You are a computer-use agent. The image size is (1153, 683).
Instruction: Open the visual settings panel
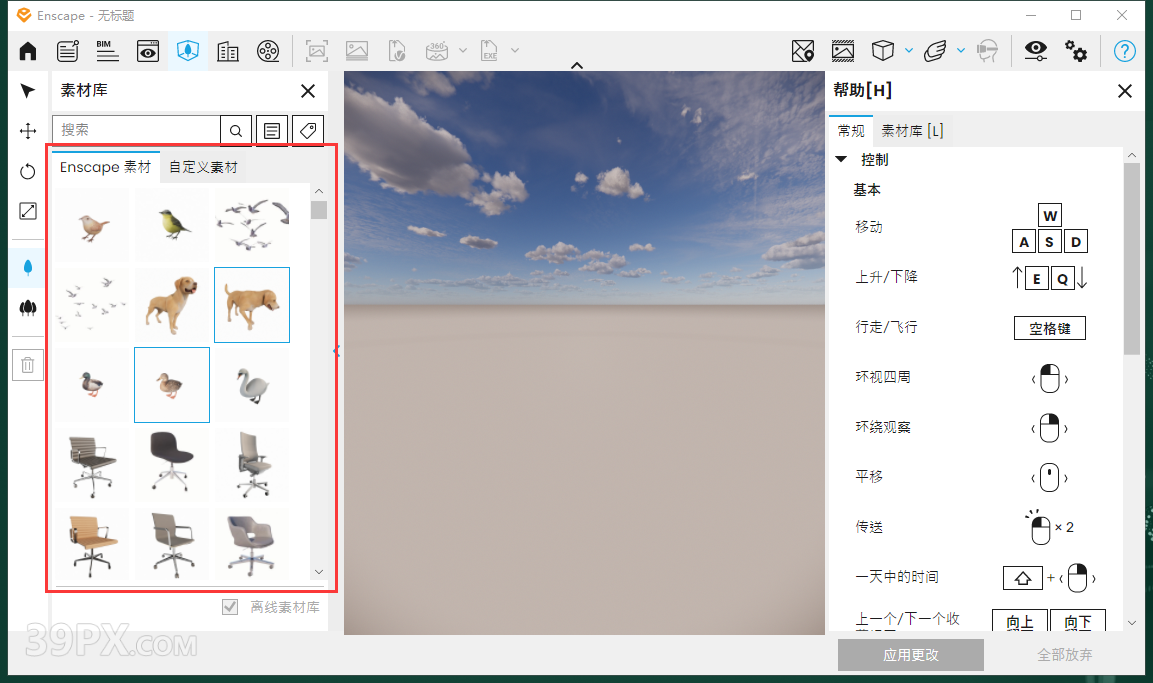[x=1036, y=50]
